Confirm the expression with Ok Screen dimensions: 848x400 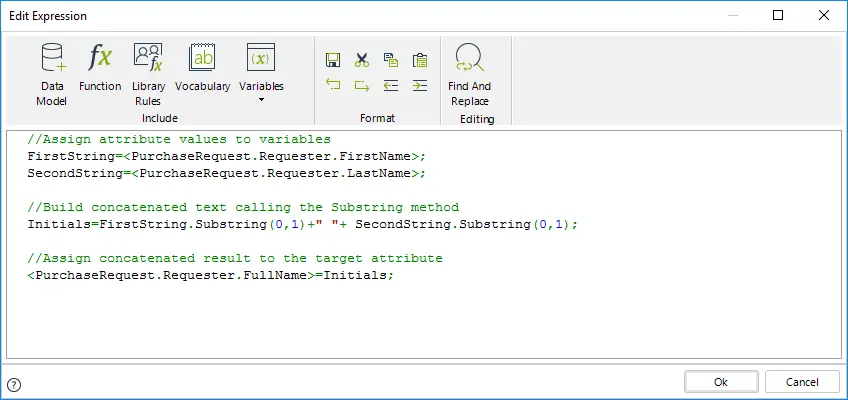click(721, 382)
